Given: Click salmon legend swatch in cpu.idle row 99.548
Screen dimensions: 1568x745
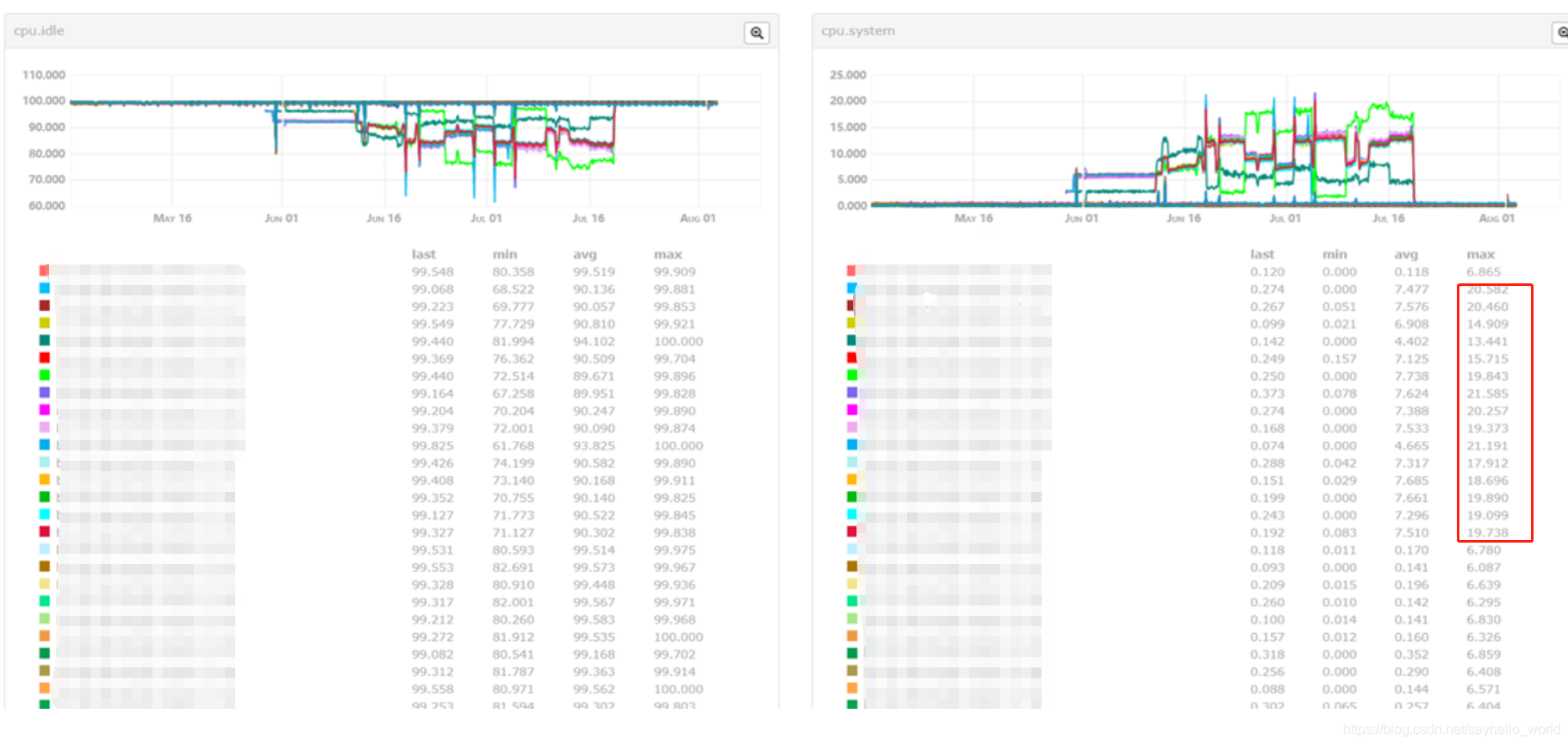Looking at the screenshot, I should [44, 270].
